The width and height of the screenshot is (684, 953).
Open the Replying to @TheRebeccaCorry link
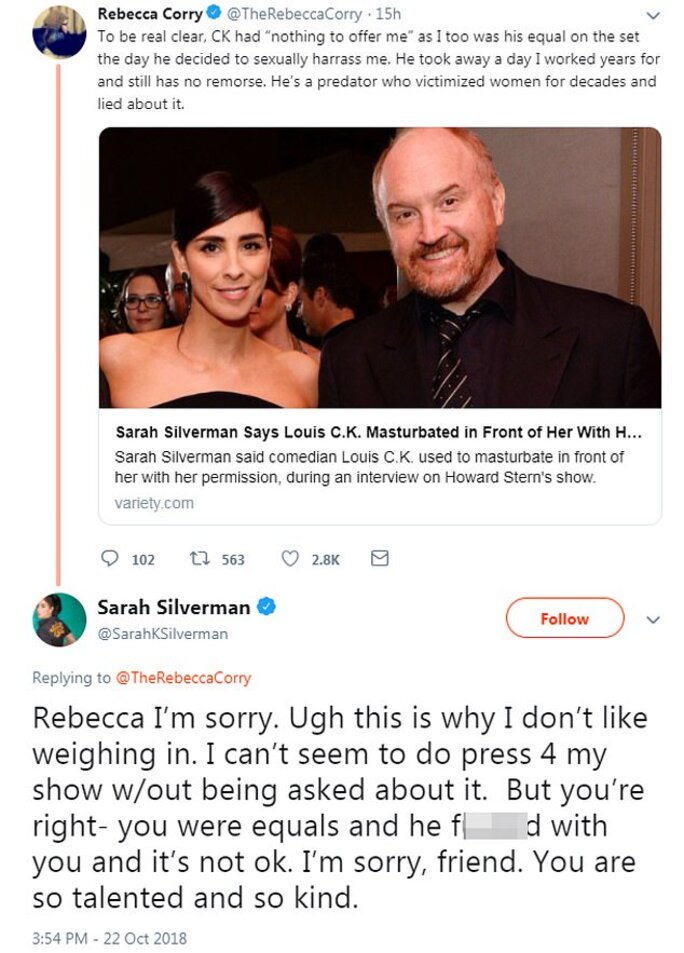tap(183, 678)
